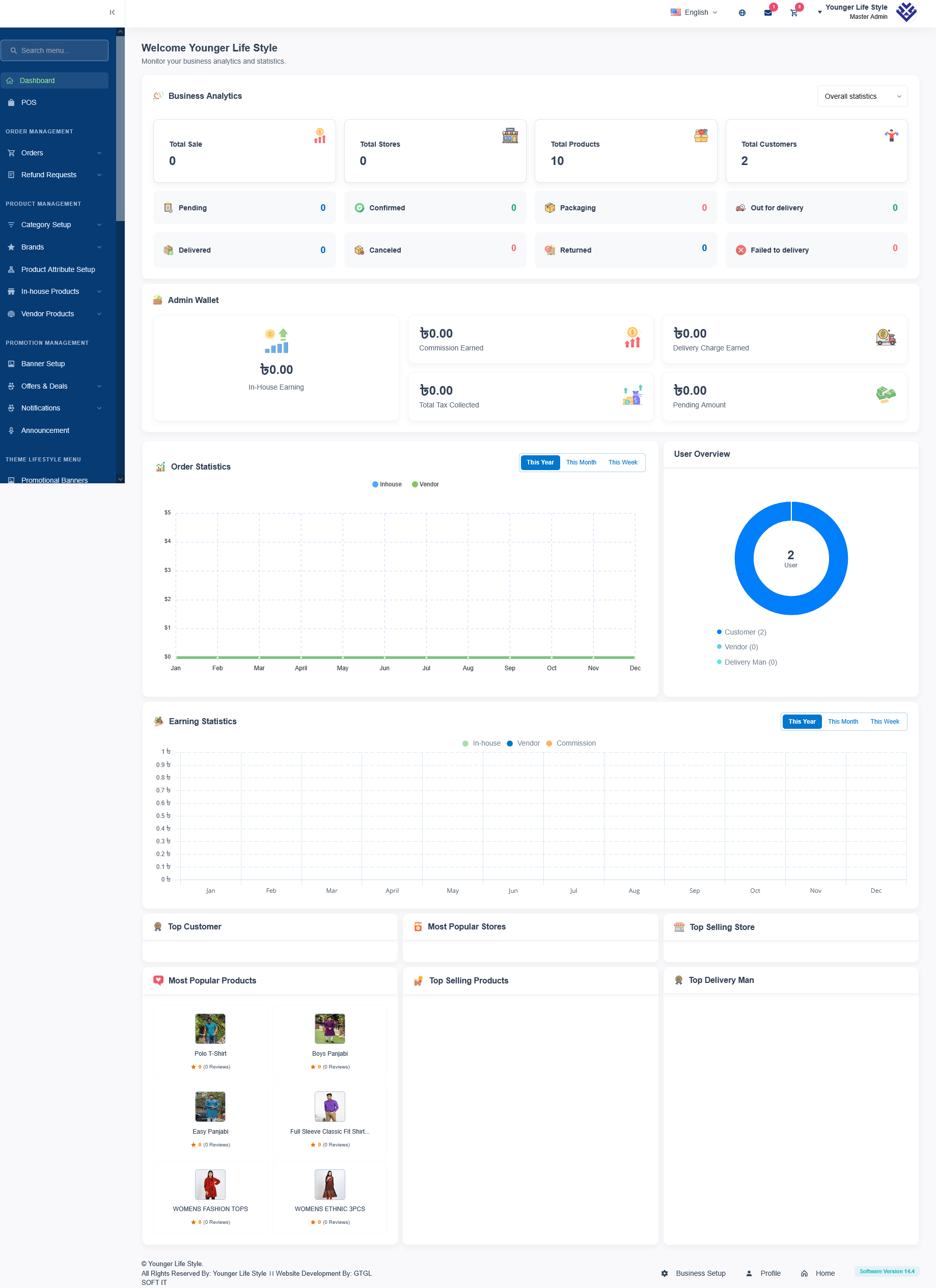Click the Delivery Charge Earned truck icon

(886, 337)
